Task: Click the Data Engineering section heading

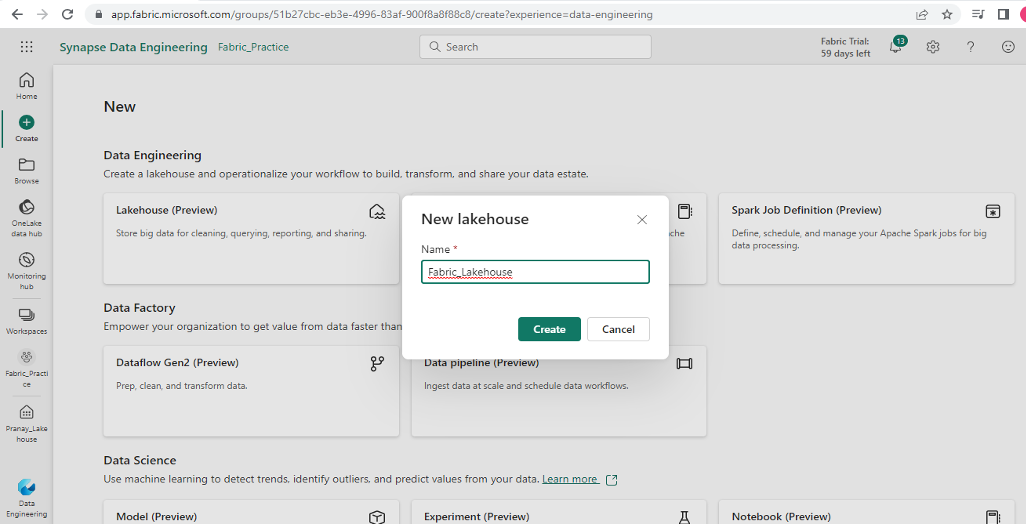Action: click(x=152, y=155)
